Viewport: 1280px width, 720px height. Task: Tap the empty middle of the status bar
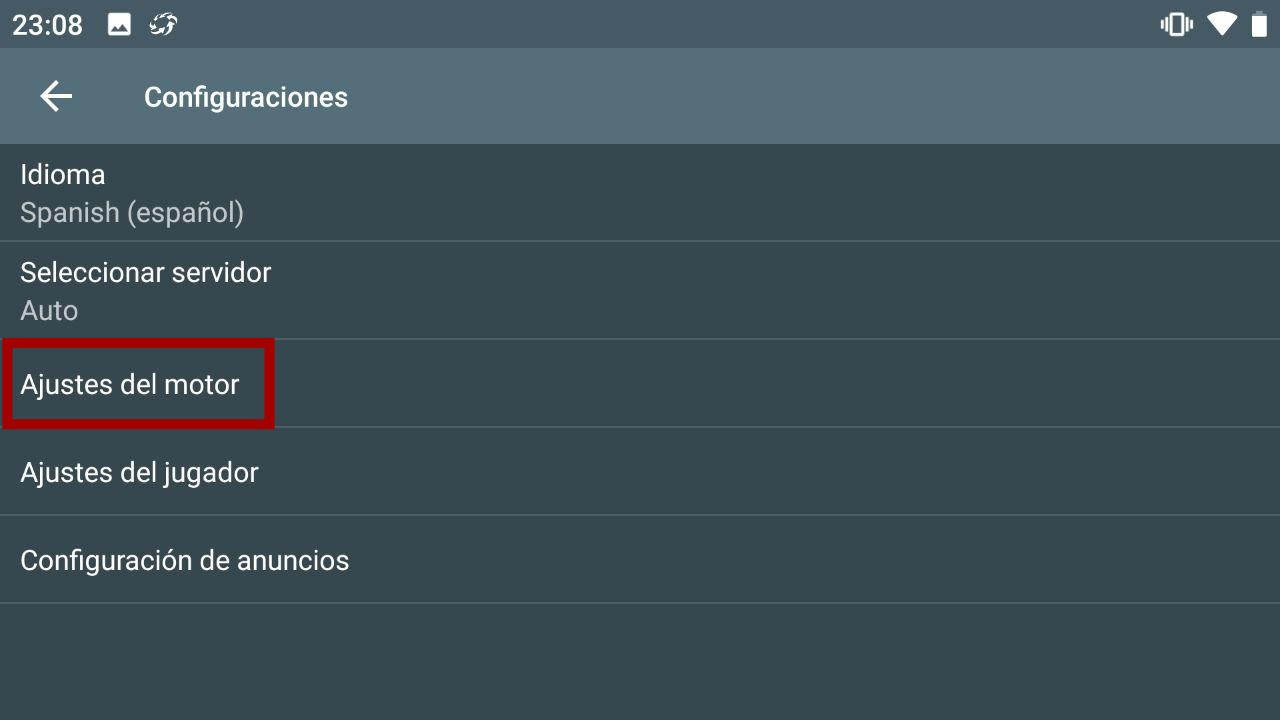[640, 25]
